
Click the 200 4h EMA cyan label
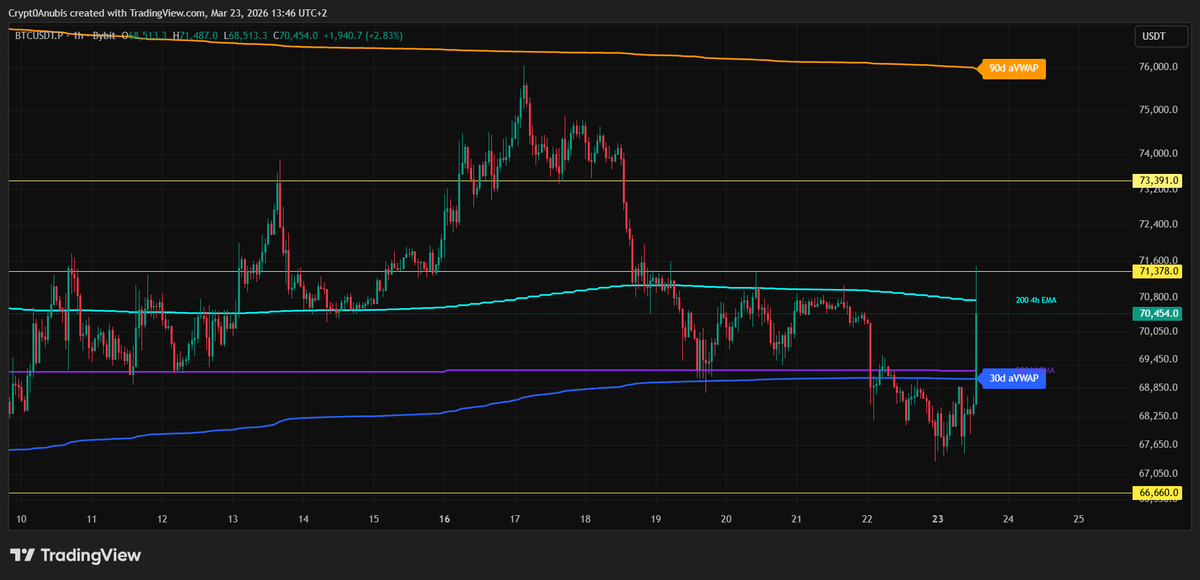[x=1037, y=300]
